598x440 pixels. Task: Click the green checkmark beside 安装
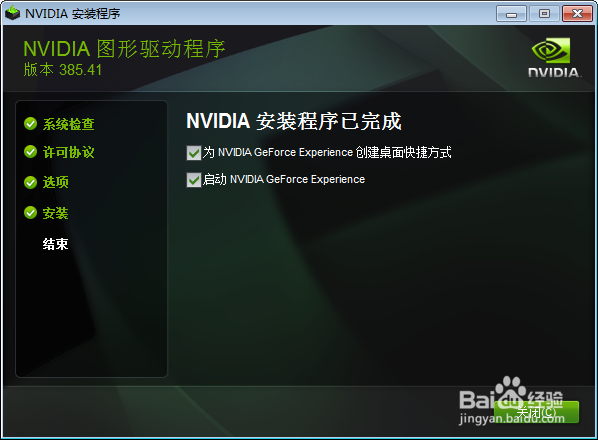(x=31, y=213)
